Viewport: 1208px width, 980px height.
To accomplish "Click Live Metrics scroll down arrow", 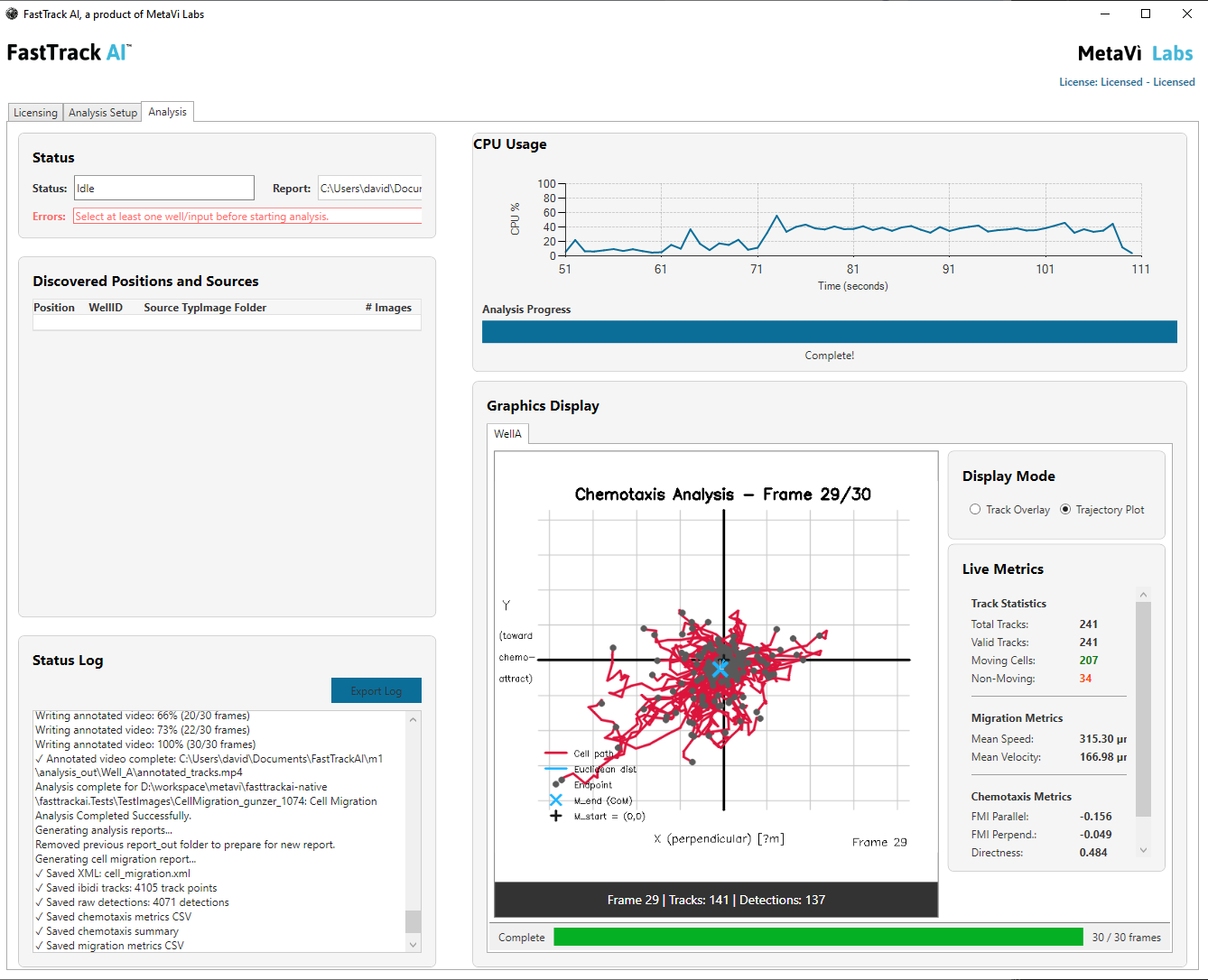I will 1143,850.
